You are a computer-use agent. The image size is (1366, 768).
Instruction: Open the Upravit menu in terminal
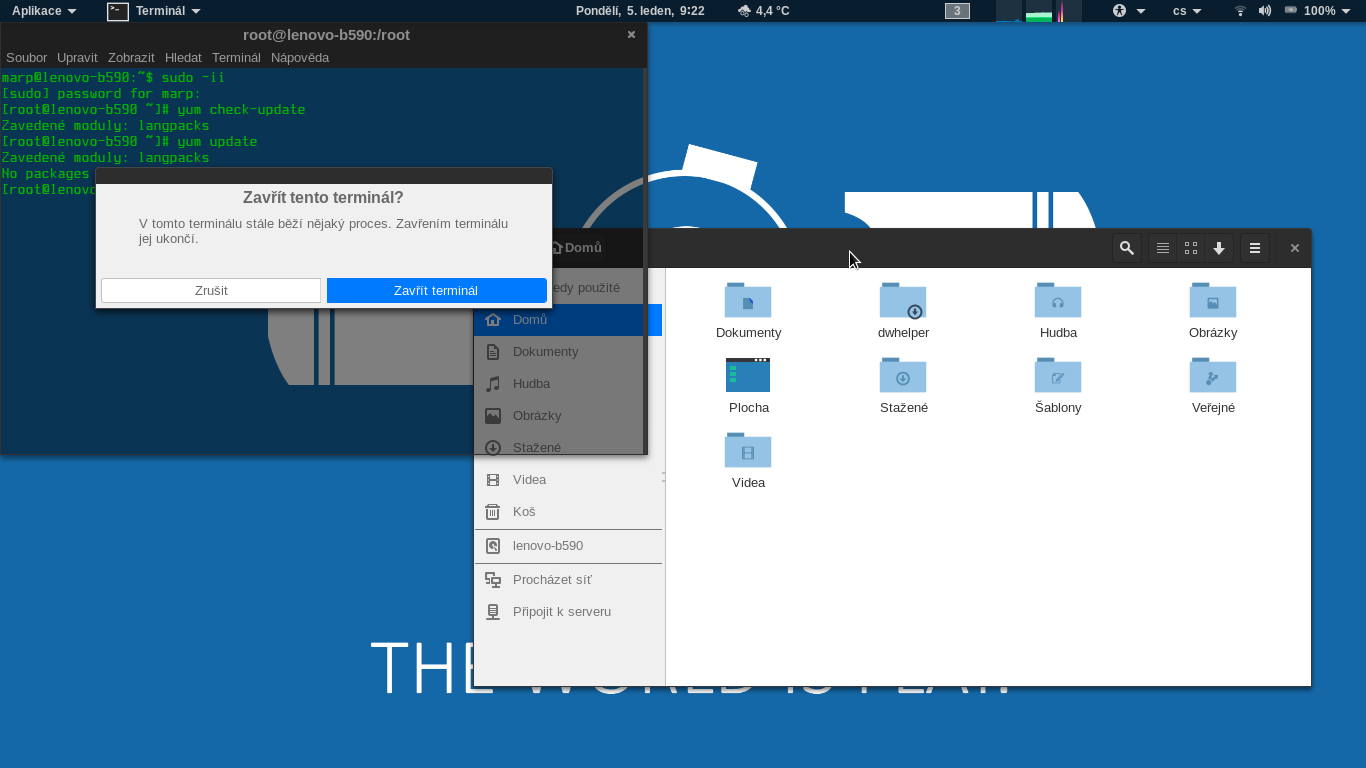[x=77, y=58]
